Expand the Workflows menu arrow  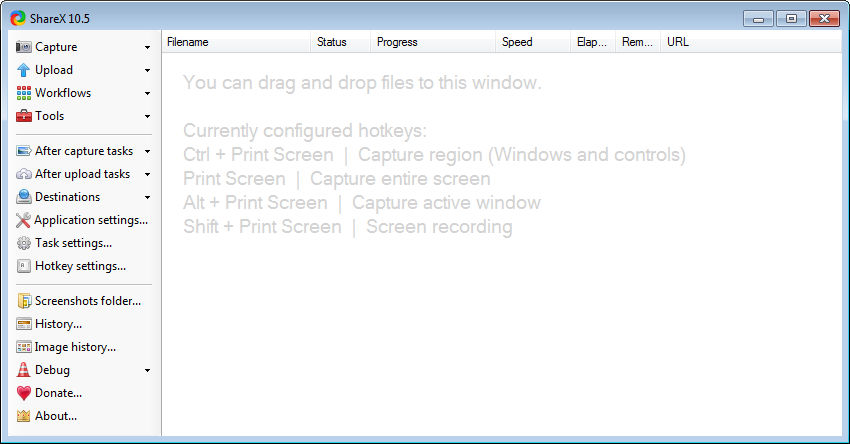pos(147,94)
